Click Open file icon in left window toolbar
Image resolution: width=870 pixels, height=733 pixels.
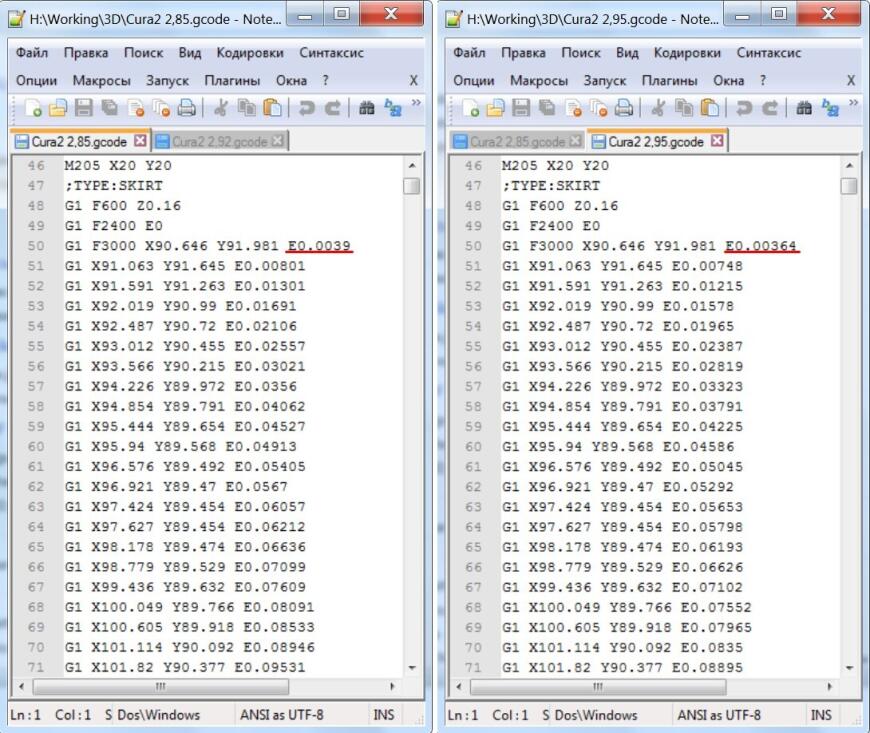point(58,108)
